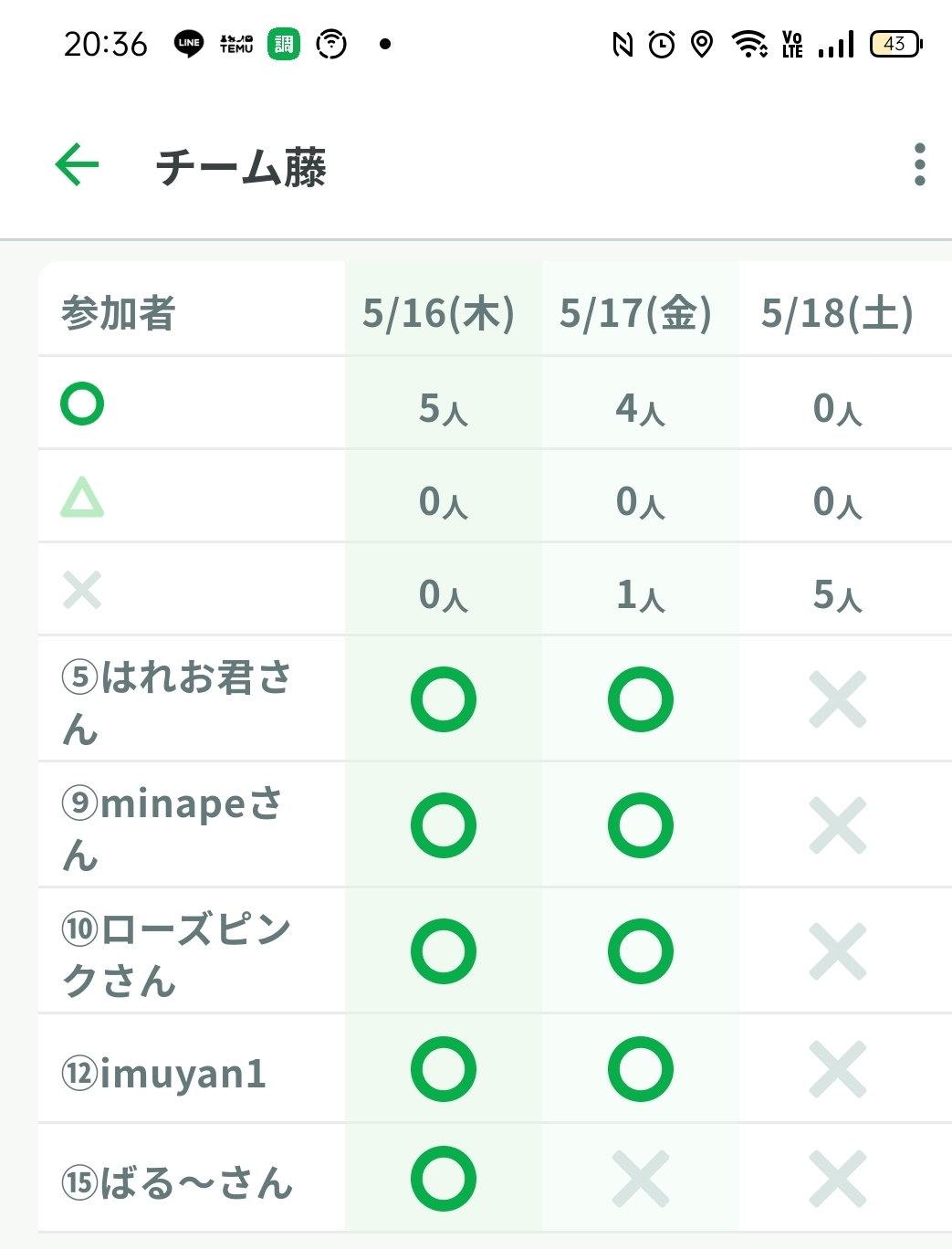Tap the triangle summary row icon
Image resolution: width=952 pixels, height=1249 pixels.
[x=82, y=498]
